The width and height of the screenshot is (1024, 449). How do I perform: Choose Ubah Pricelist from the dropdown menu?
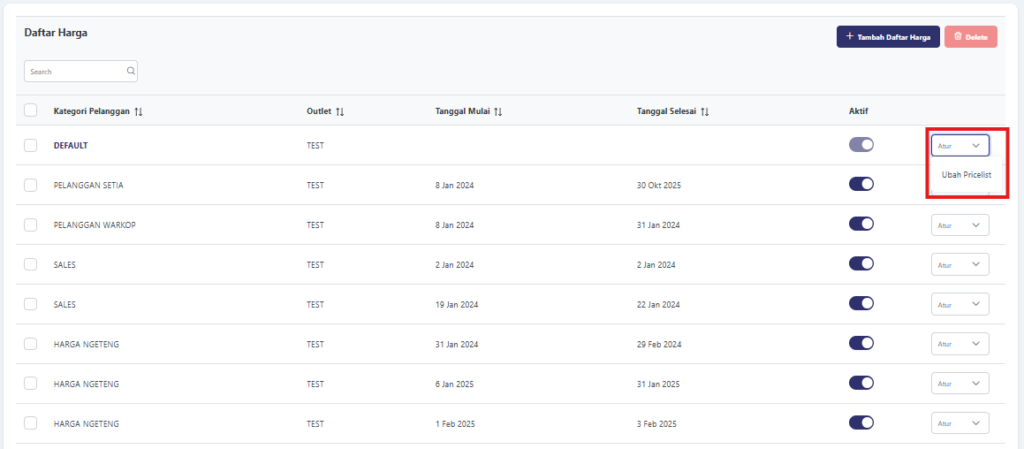coord(966,174)
